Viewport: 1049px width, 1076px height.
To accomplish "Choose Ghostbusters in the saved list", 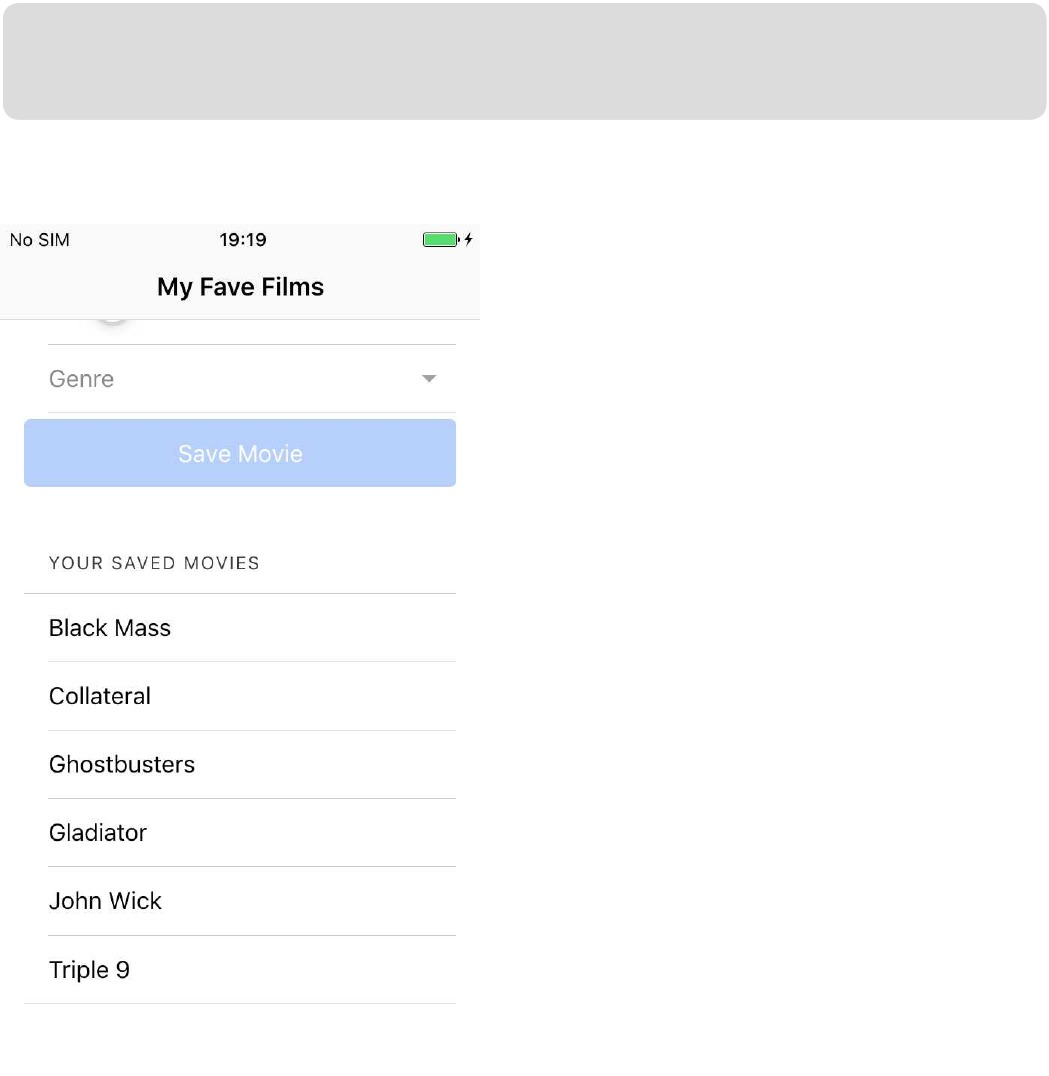I will 240,764.
